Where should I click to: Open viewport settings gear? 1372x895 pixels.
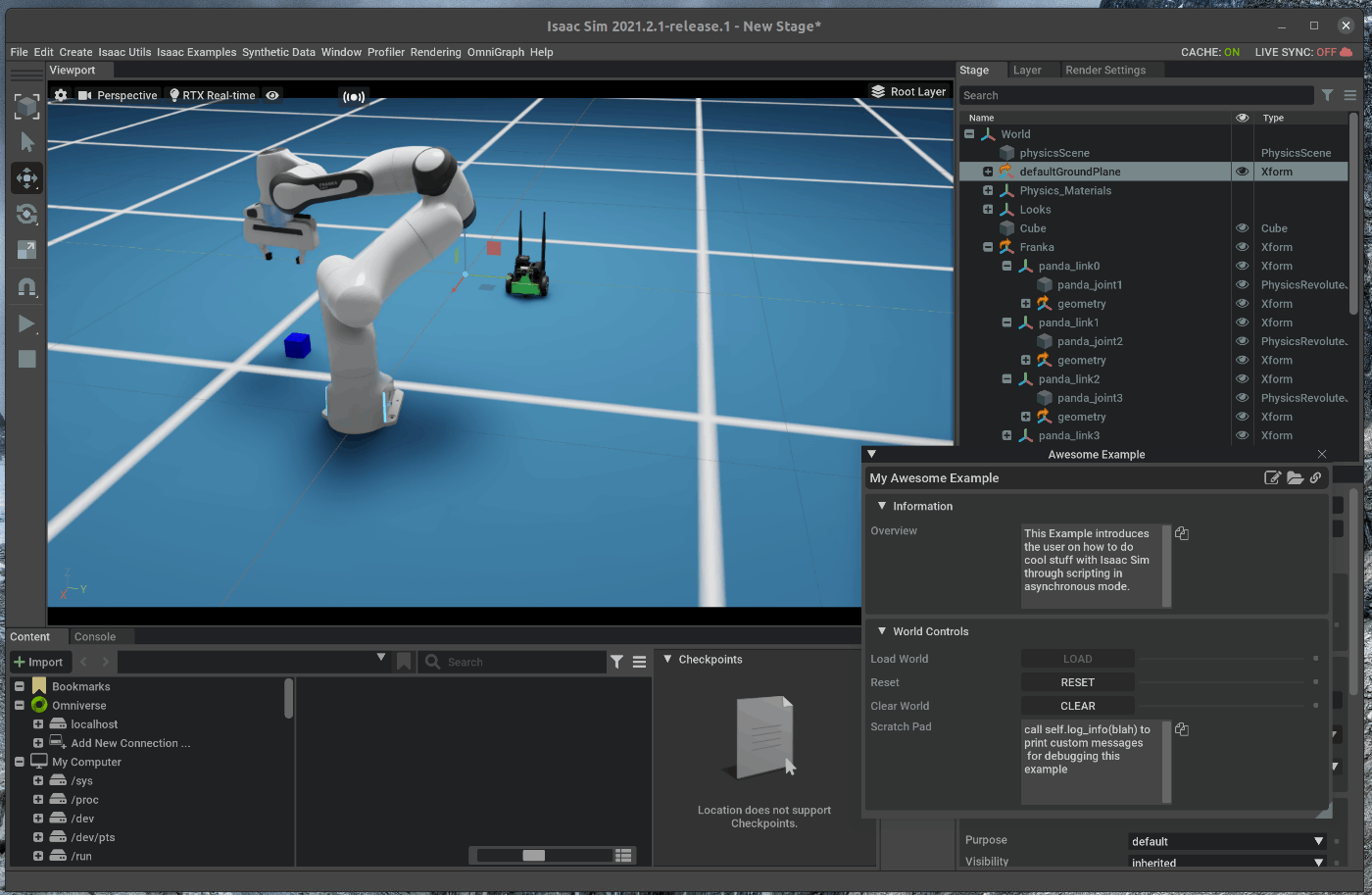(x=61, y=95)
